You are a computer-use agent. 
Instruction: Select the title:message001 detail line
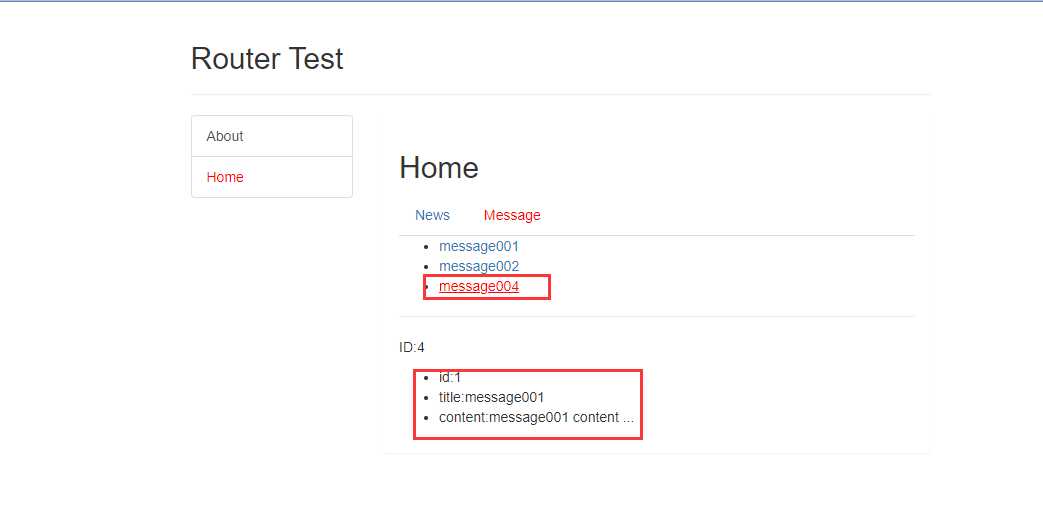tap(491, 397)
